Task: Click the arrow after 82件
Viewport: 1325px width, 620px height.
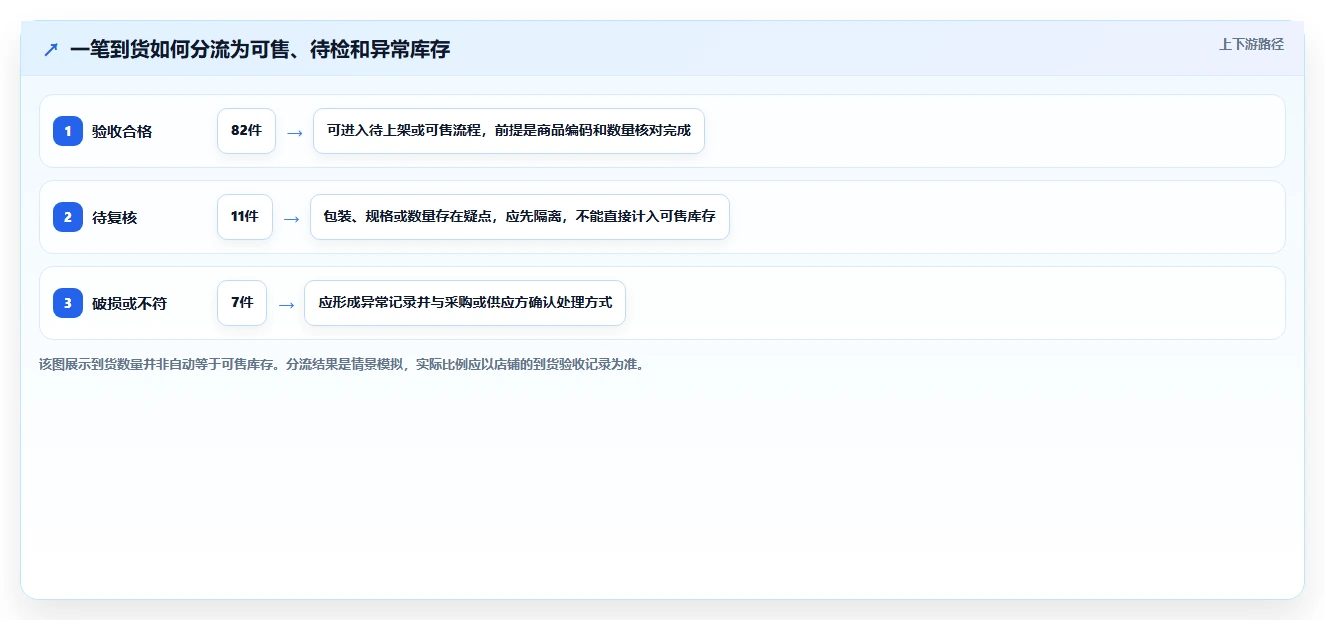Action: (294, 132)
